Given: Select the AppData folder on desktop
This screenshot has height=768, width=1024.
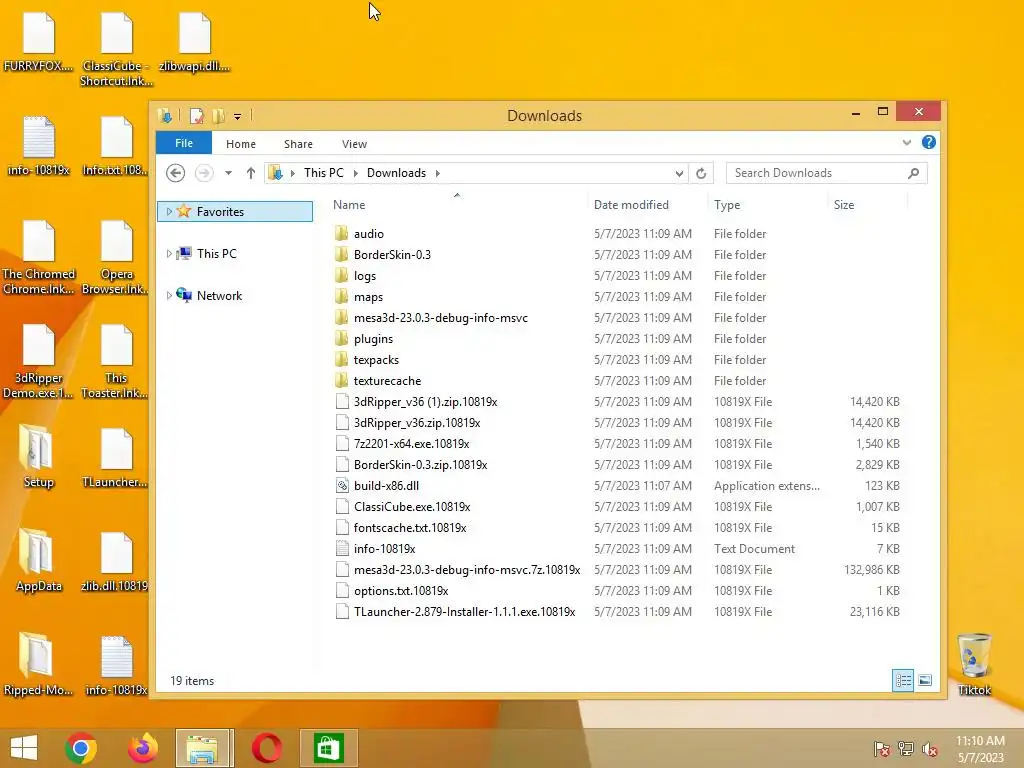Looking at the screenshot, I should tap(38, 560).
